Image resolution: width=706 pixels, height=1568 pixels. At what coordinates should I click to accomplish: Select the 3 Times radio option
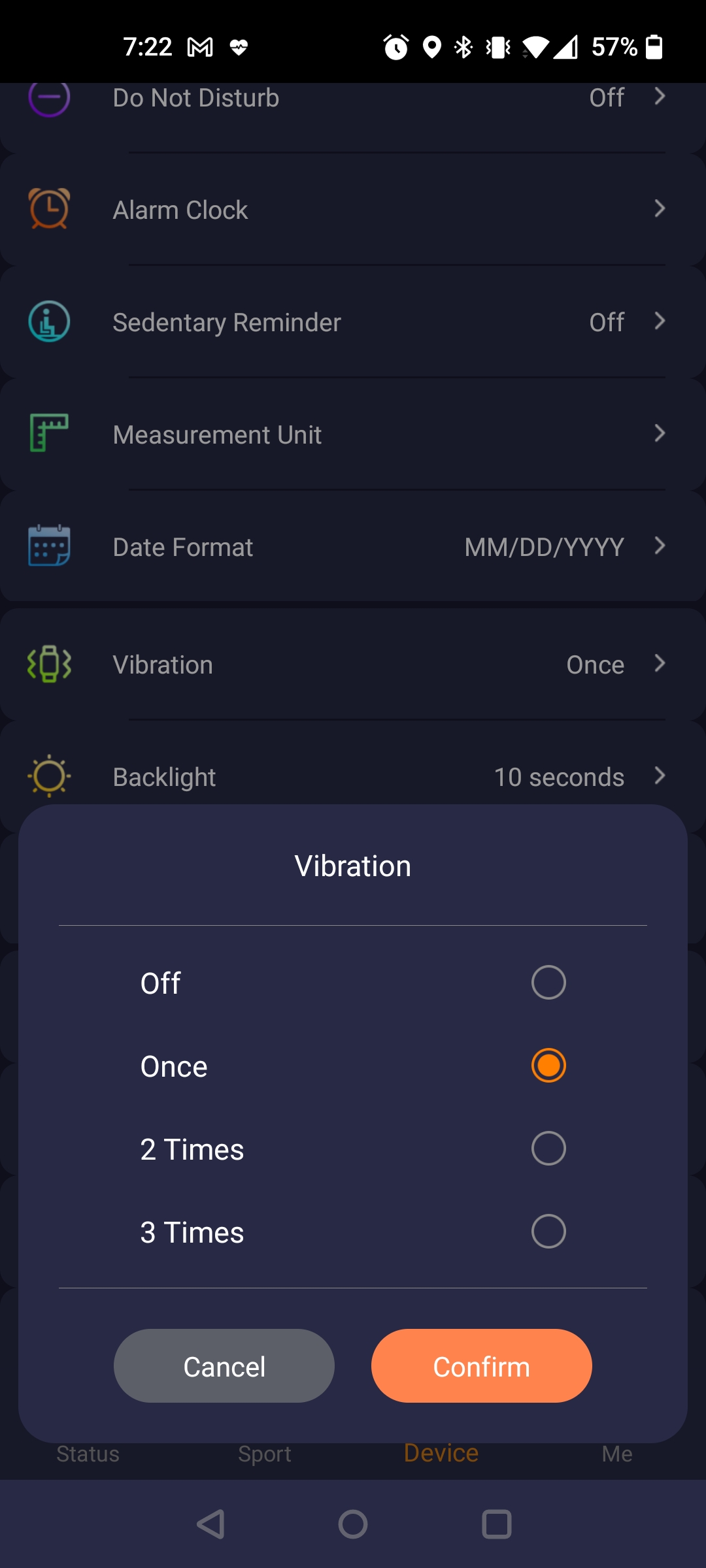[548, 1232]
